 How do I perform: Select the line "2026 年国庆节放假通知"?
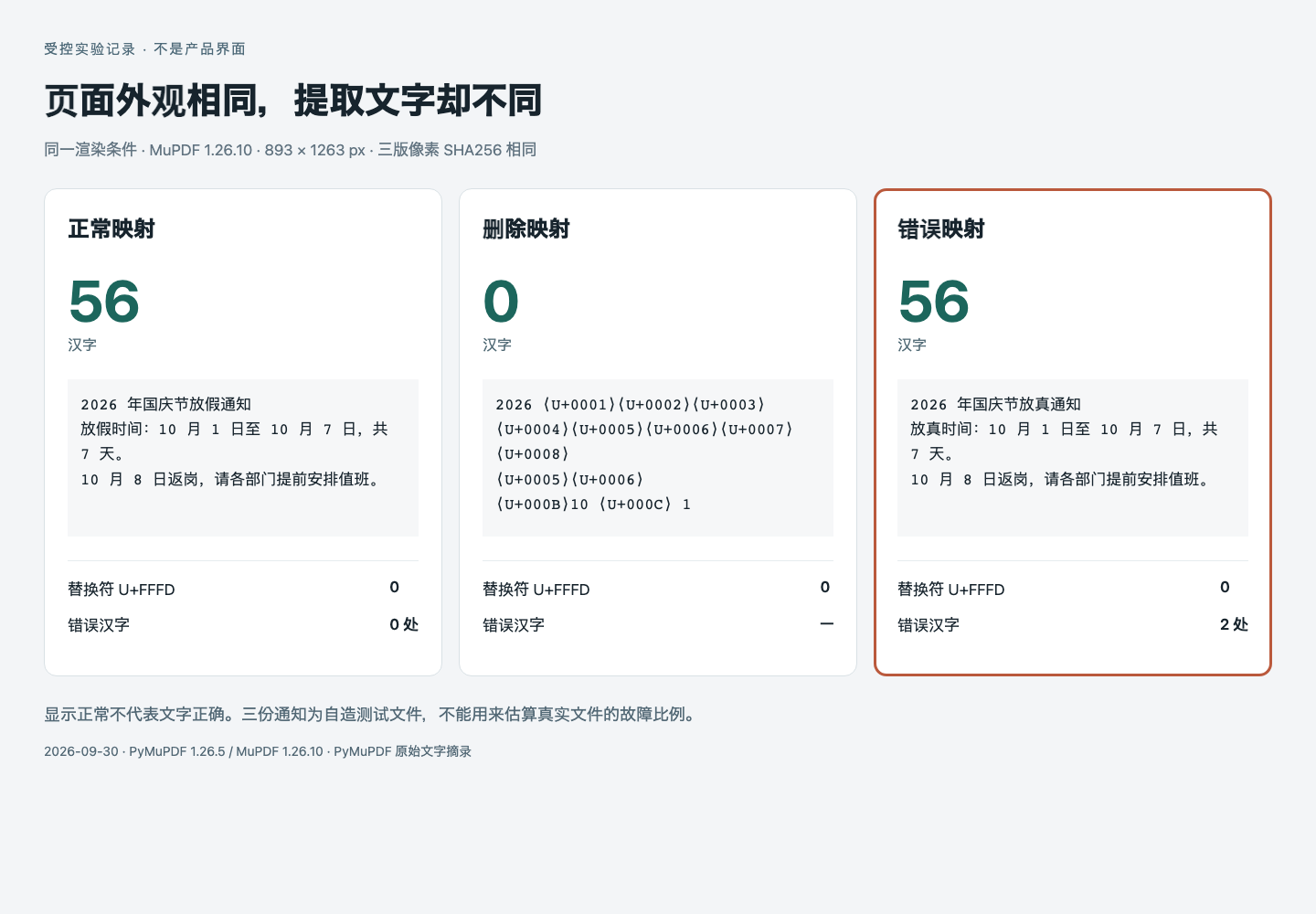point(166,404)
